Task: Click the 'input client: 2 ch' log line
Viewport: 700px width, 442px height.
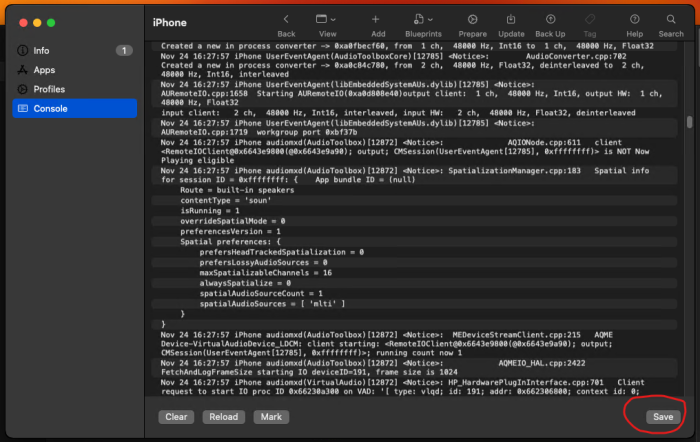Action: 398,113
